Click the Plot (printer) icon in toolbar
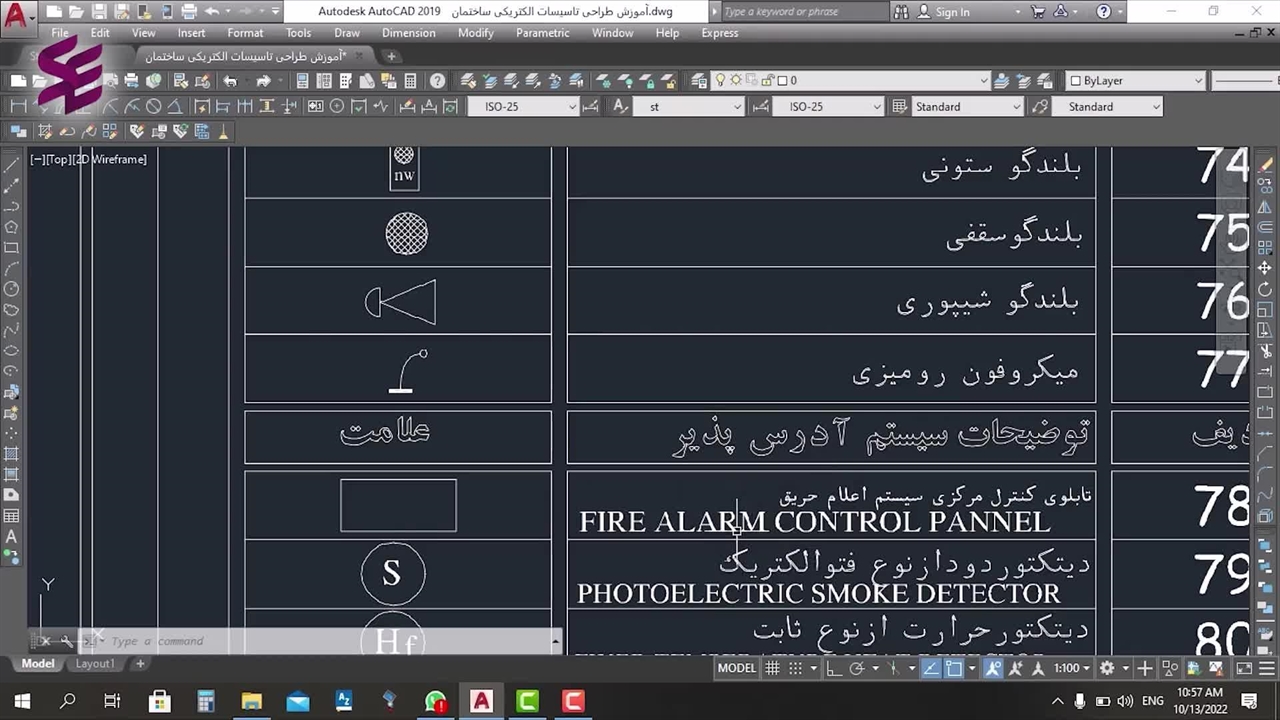The image size is (1280, 720). pyautogui.click(x=131, y=81)
